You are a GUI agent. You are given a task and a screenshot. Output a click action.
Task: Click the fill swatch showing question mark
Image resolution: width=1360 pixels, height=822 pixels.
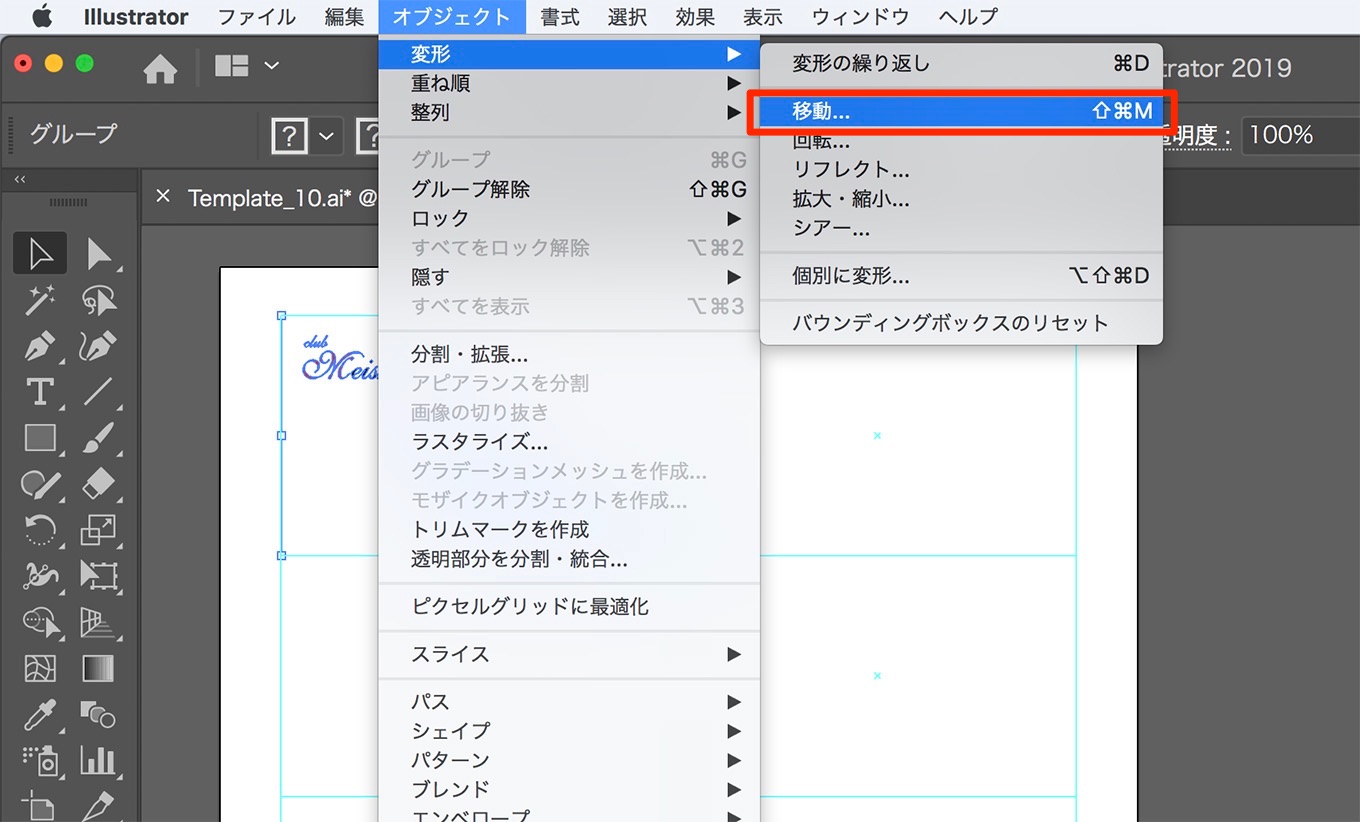[290, 136]
